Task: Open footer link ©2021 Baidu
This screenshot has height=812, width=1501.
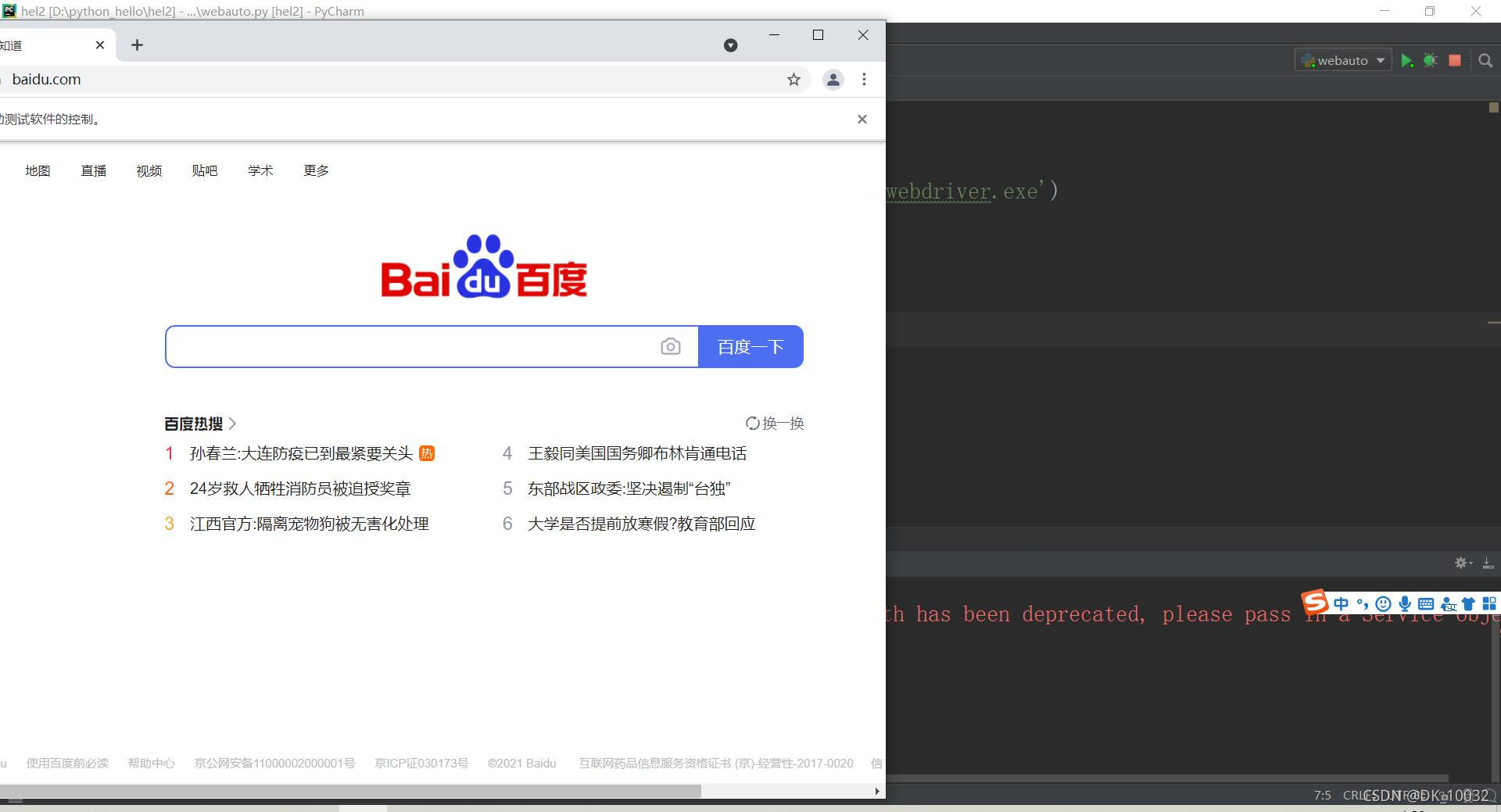Action: [x=521, y=763]
